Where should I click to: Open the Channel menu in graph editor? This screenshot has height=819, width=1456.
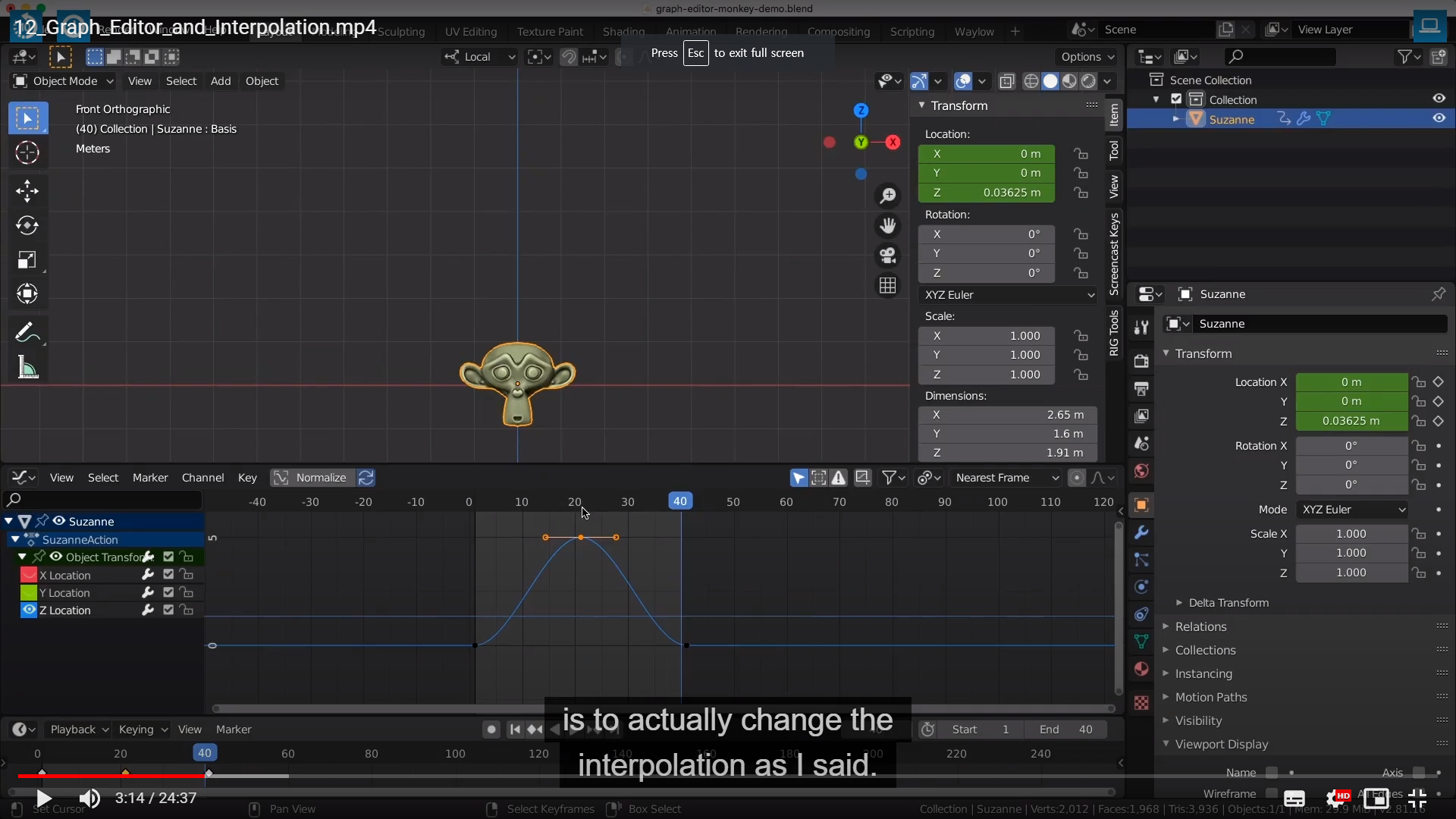[x=202, y=478]
